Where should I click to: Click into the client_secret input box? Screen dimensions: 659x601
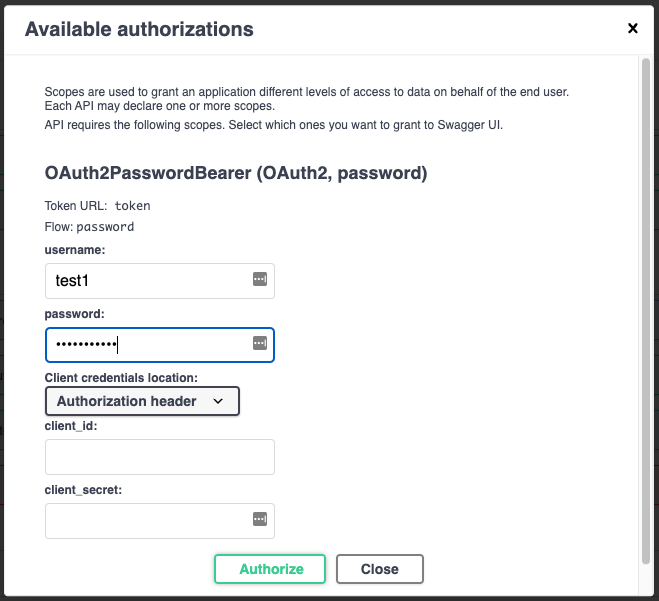point(145,521)
